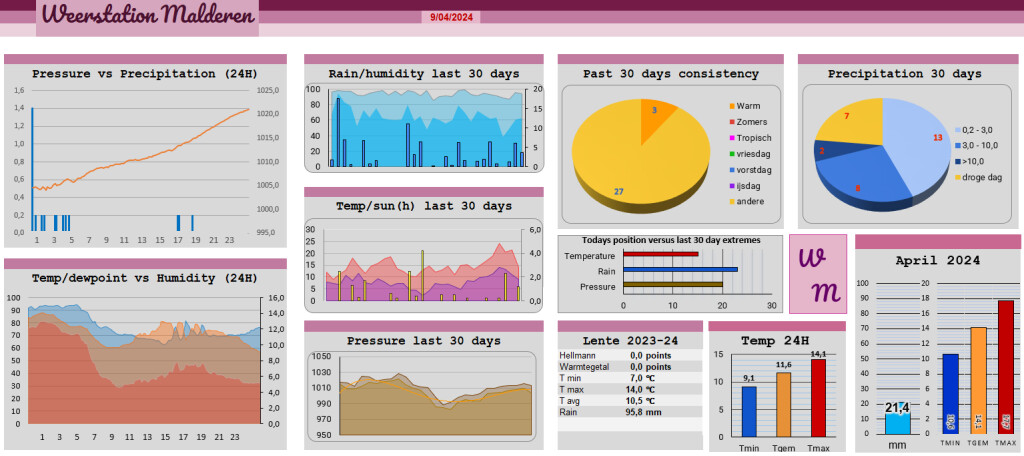Click the blue Rain position bar

[680, 269]
